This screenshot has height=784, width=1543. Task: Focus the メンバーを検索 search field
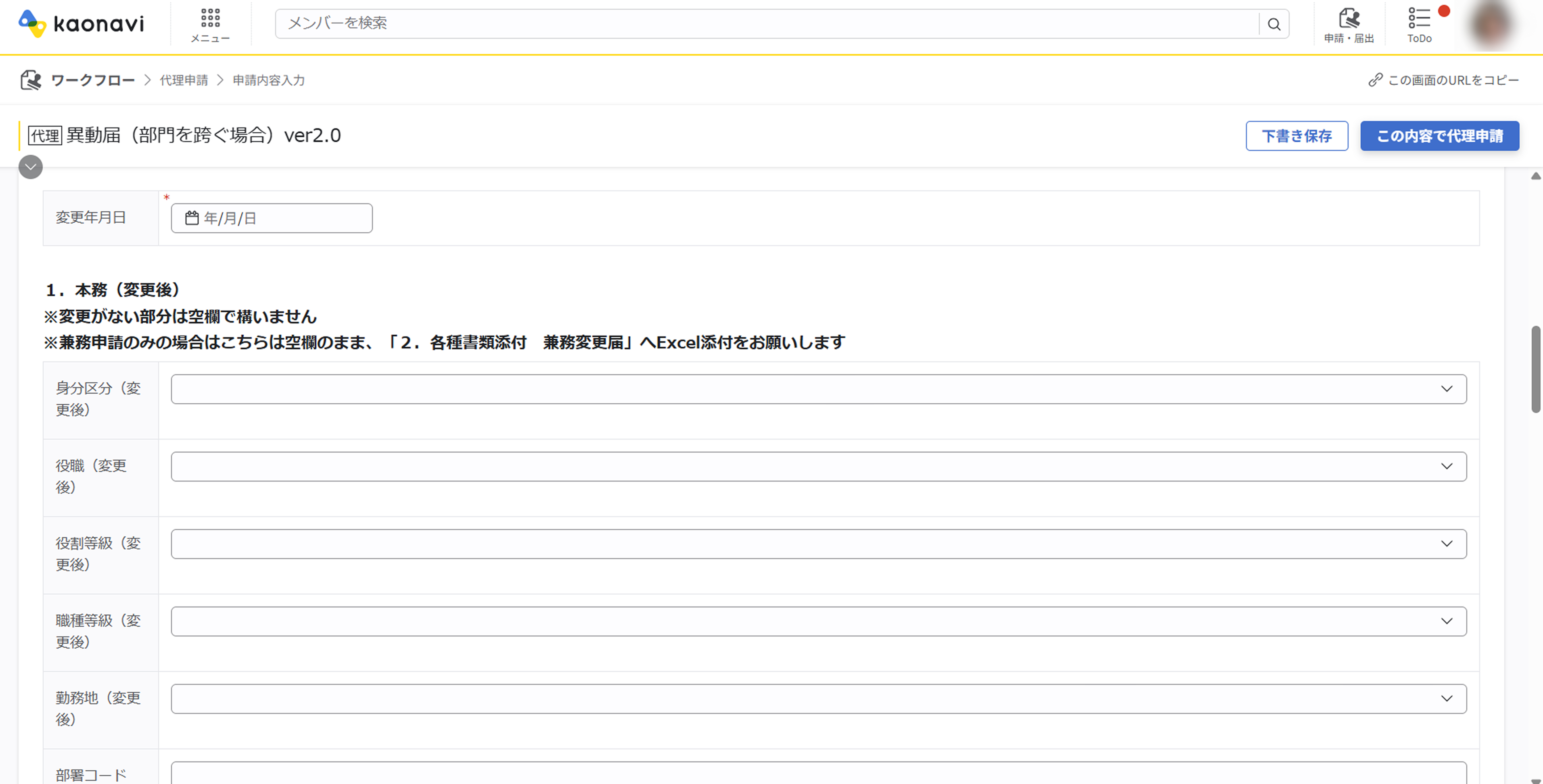pyautogui.click(x=767, y=23)
